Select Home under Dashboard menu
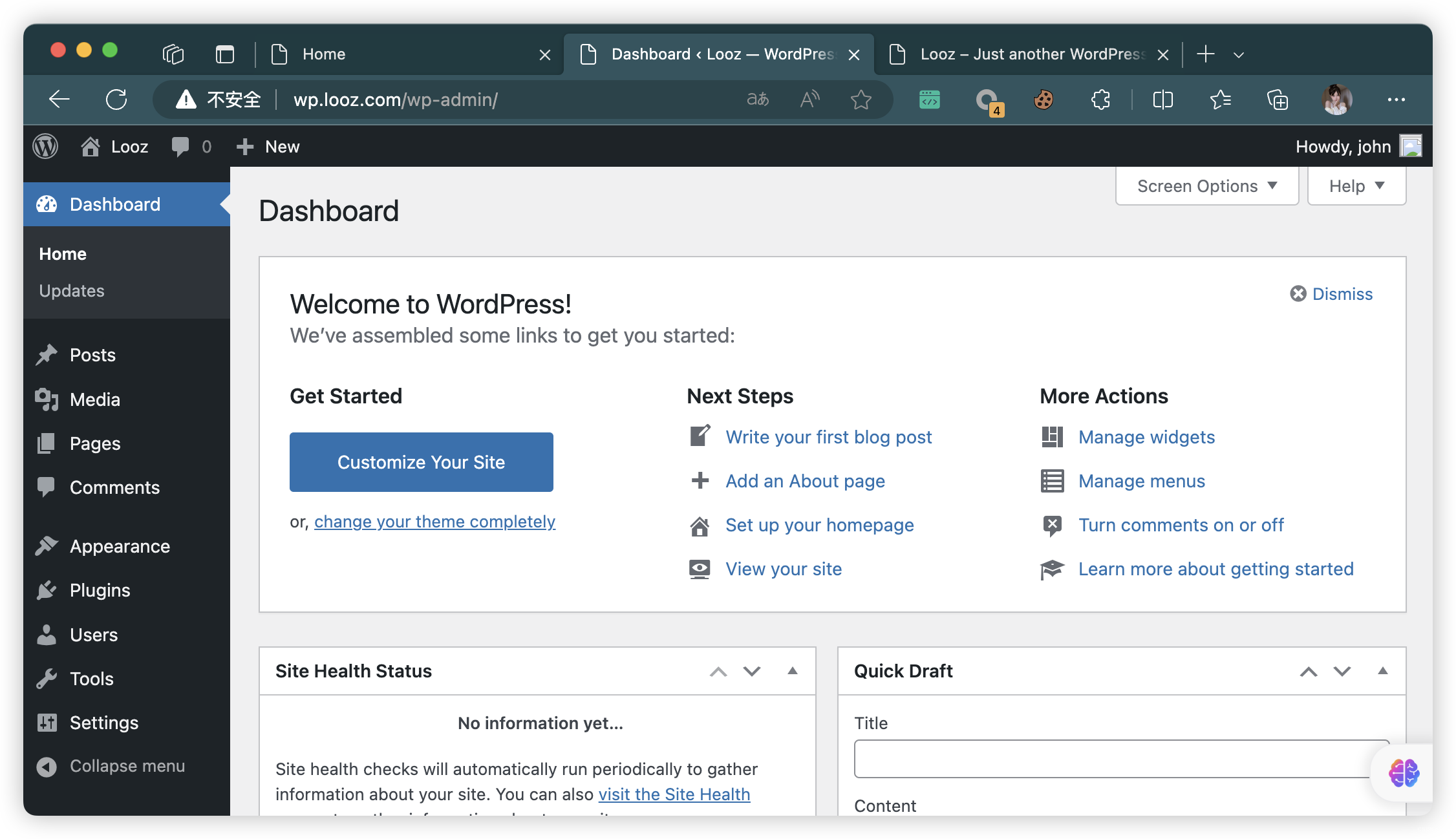 tap(63, 254)
